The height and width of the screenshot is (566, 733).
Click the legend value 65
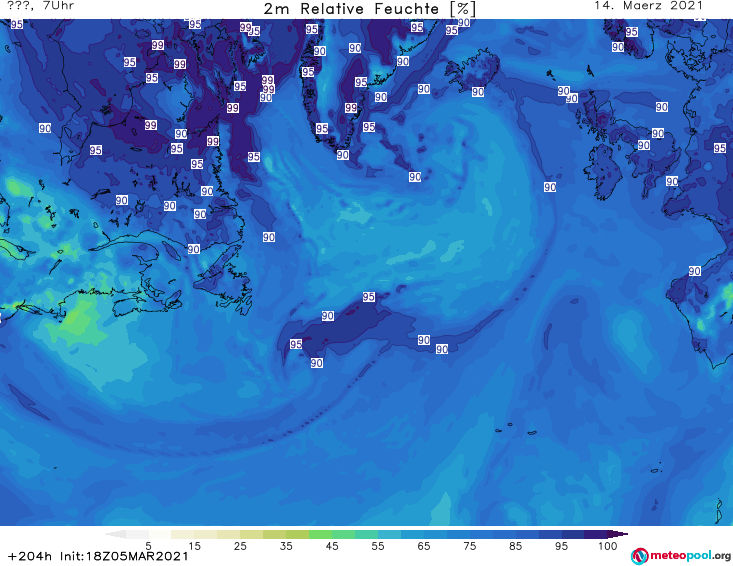[424, 546]
